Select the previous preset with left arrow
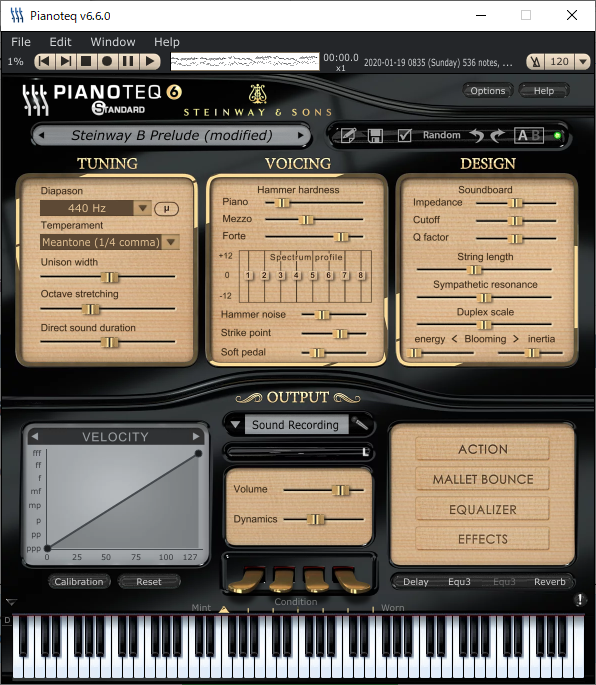596x685 pixels. [42, 135]
